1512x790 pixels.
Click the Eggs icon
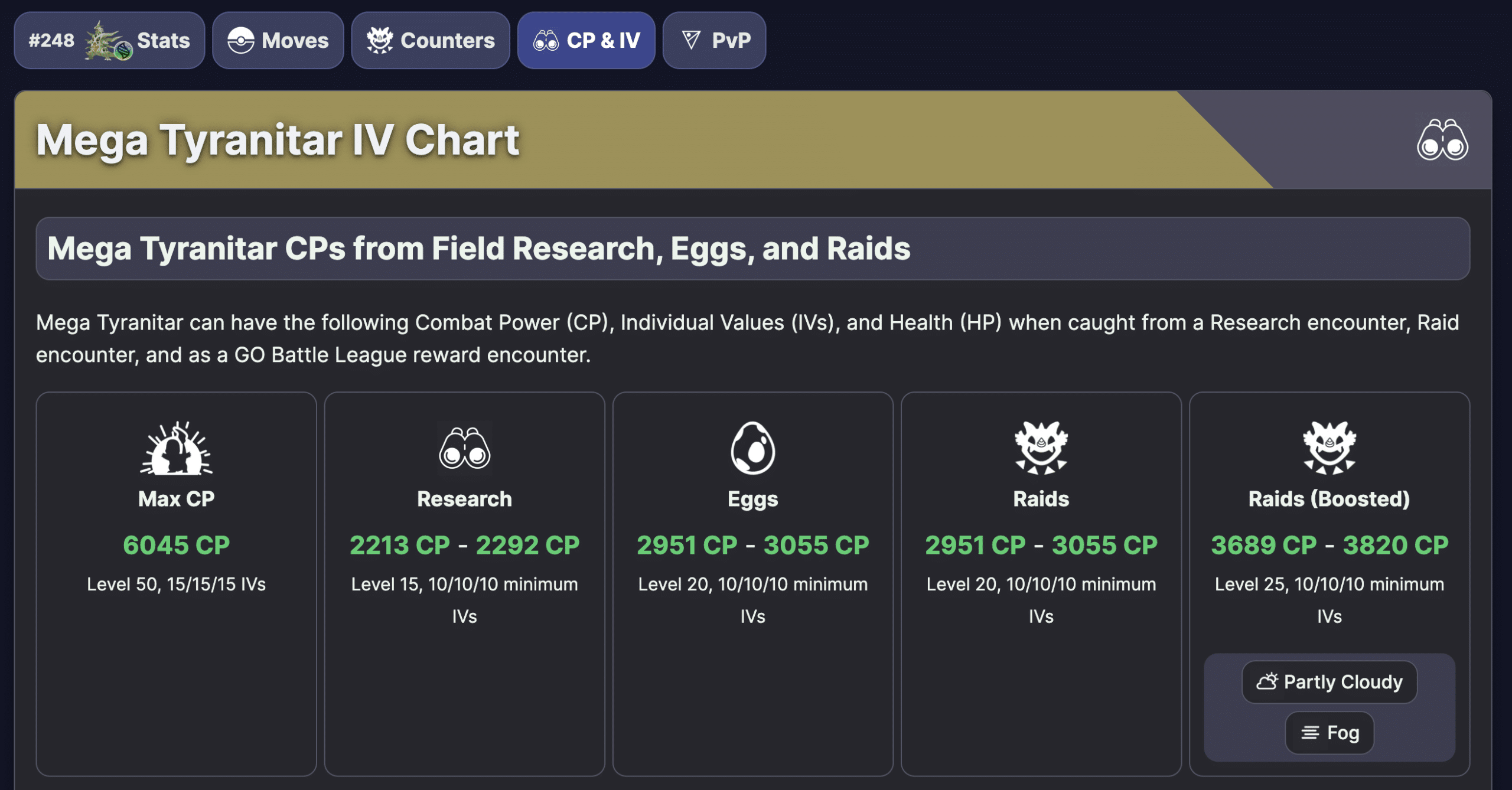(752, 448)
